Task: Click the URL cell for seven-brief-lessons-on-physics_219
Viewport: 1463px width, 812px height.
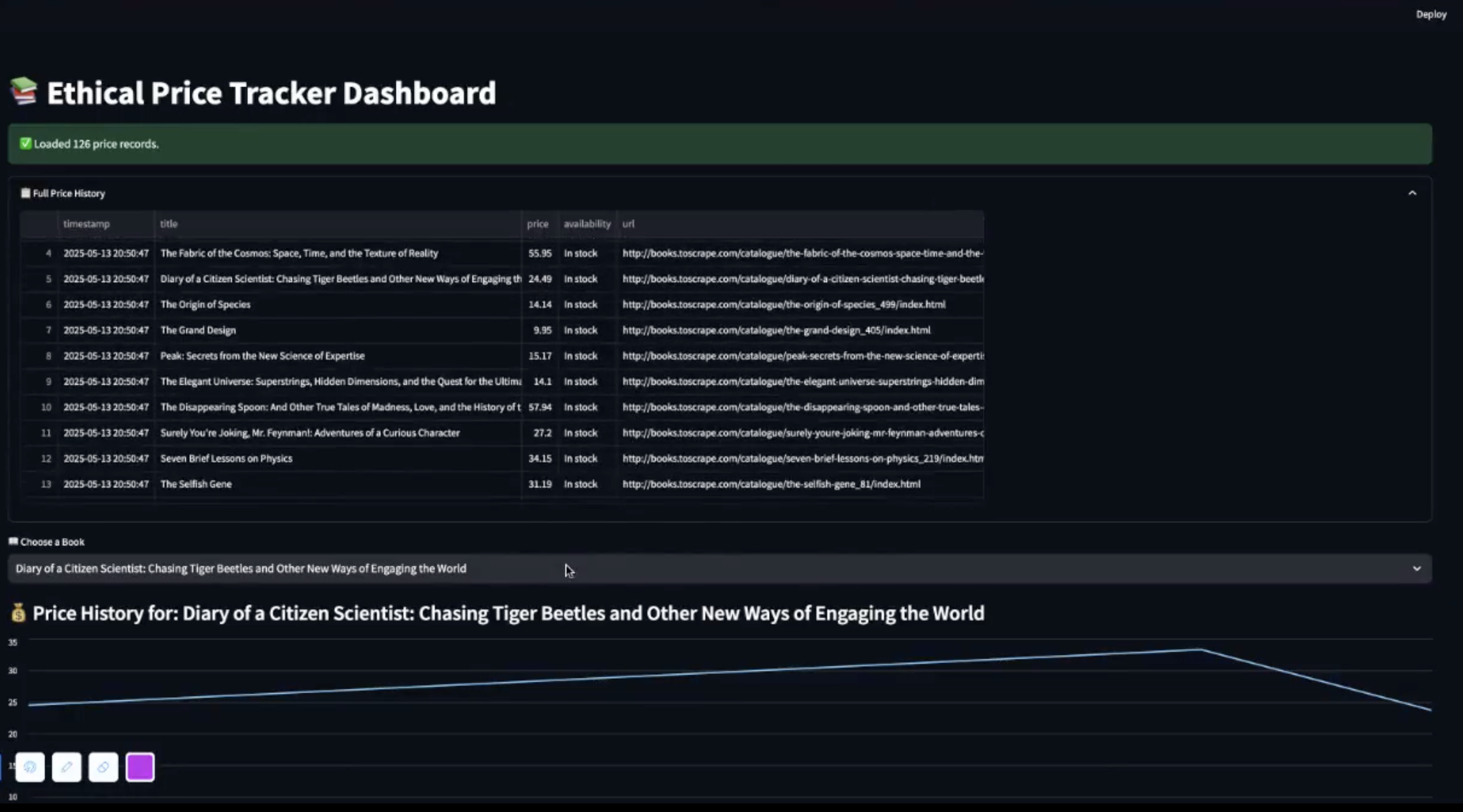Action: click(800, 458)
